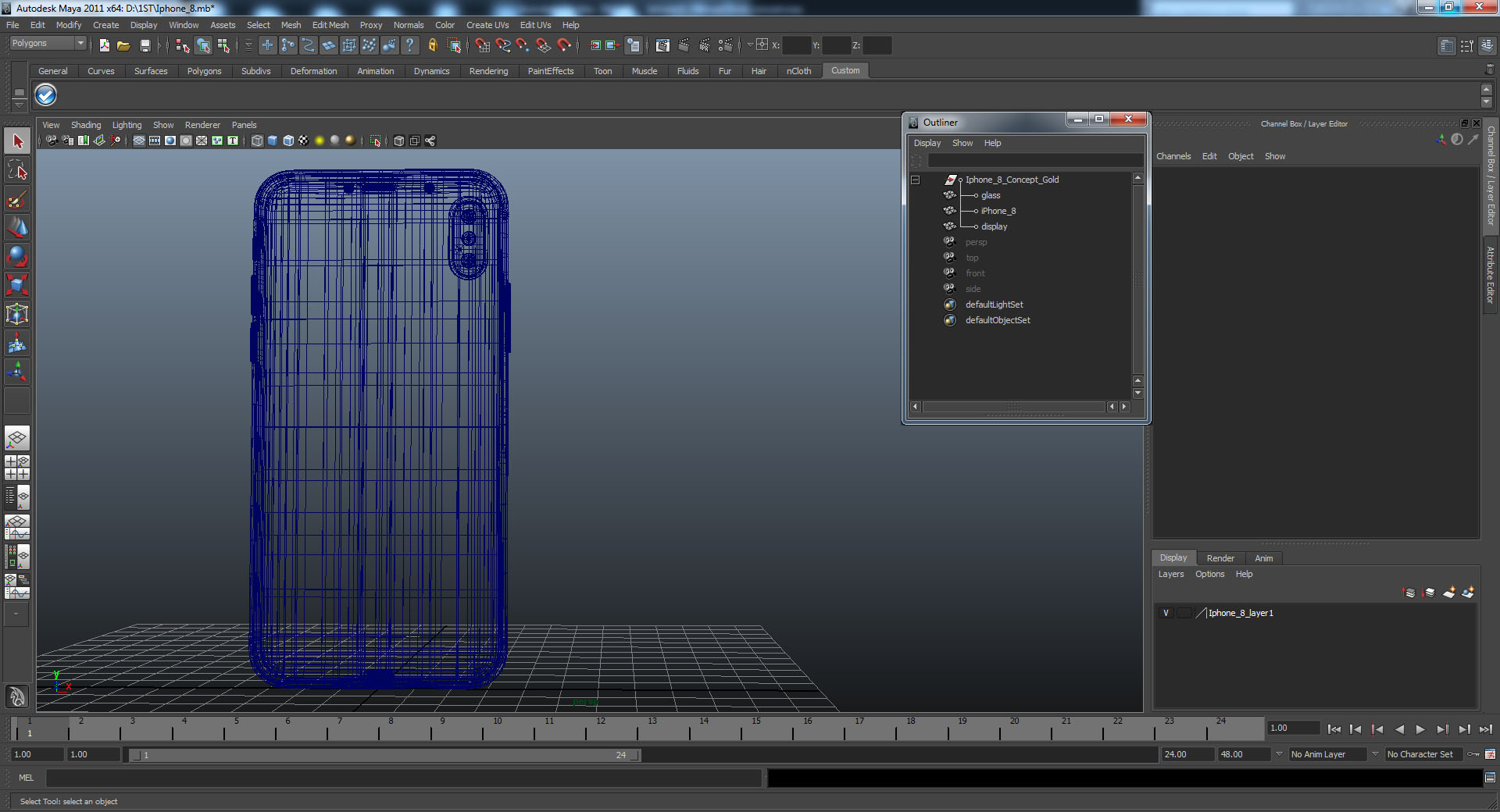Toggle display type box of Iphone_8_layer1

1184,613
